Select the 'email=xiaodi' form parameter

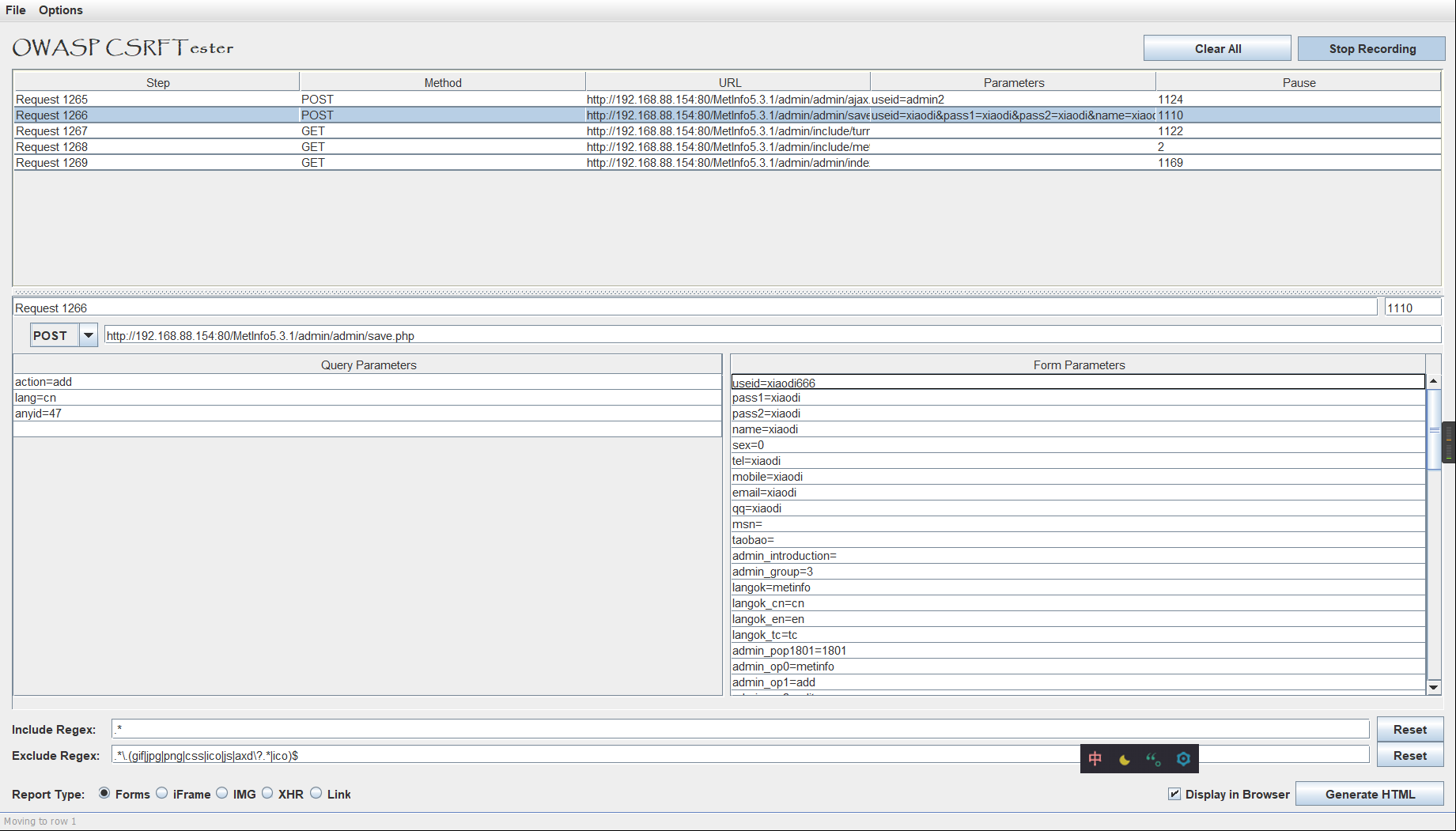point(1078,493)
